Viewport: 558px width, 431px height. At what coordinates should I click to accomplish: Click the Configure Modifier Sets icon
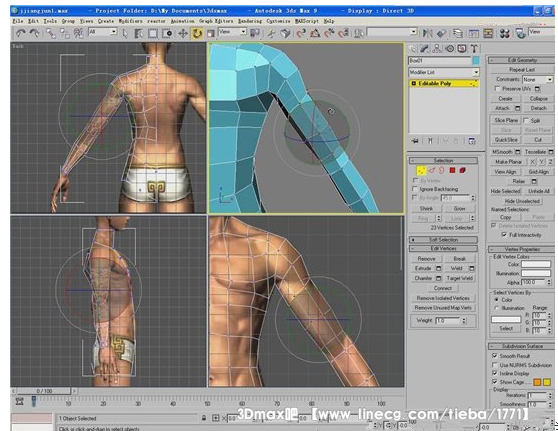pyautogui.click(x=472, y=141)
